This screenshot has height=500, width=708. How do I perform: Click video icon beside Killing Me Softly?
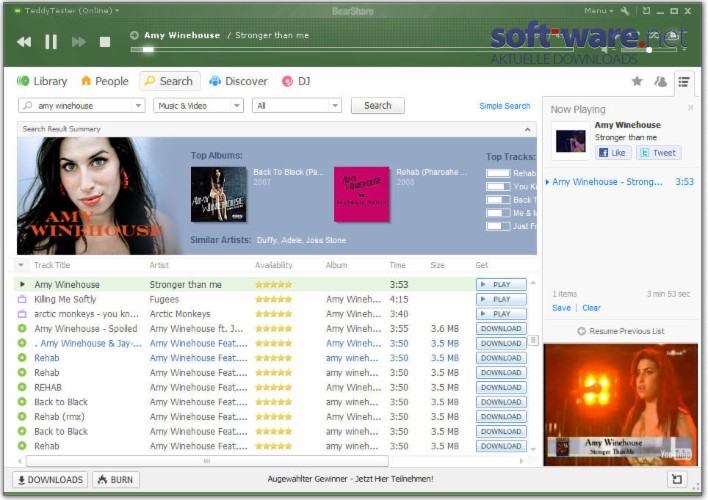22,299
